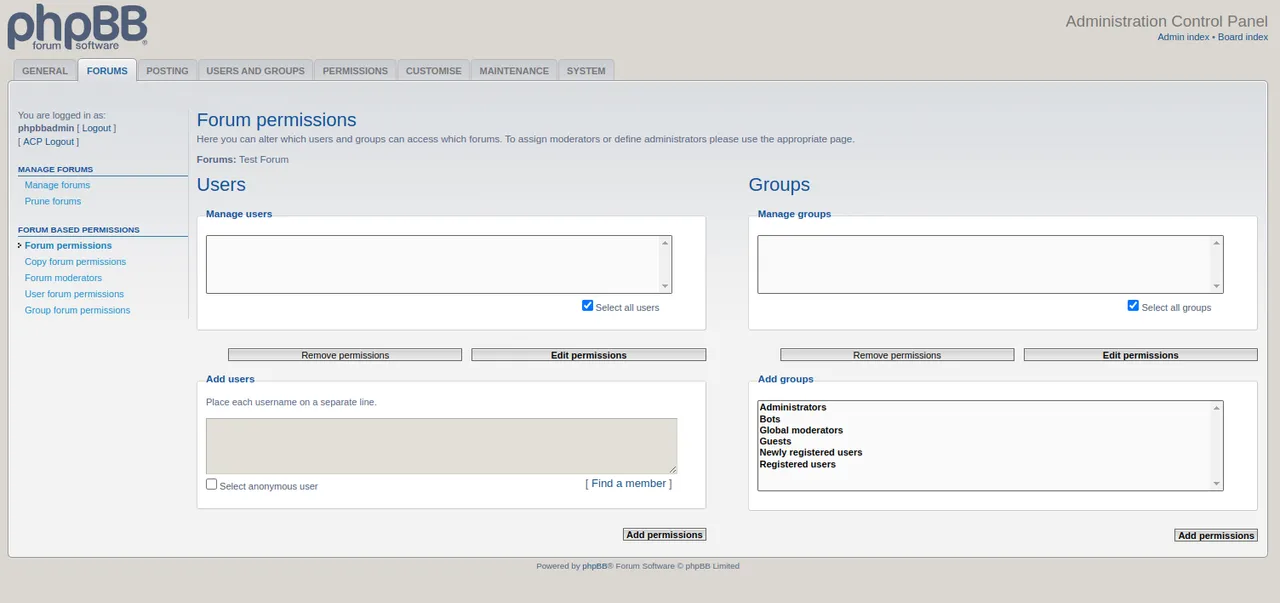The width and height of the screenshot is (1280, 603).
Task: Open the Permissions tab
Action: [x=355, y=71]
